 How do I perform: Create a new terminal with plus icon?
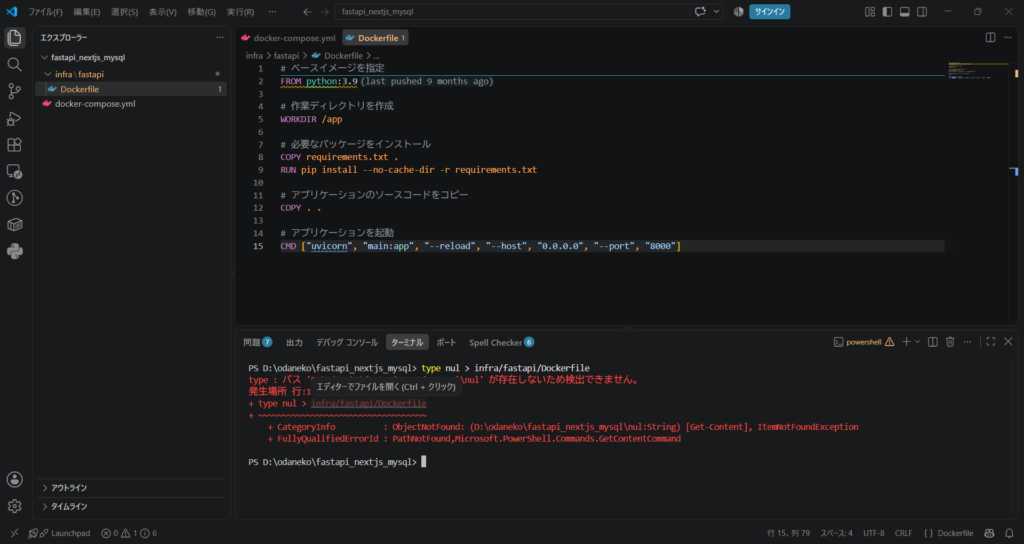click(x=906, y=342)
